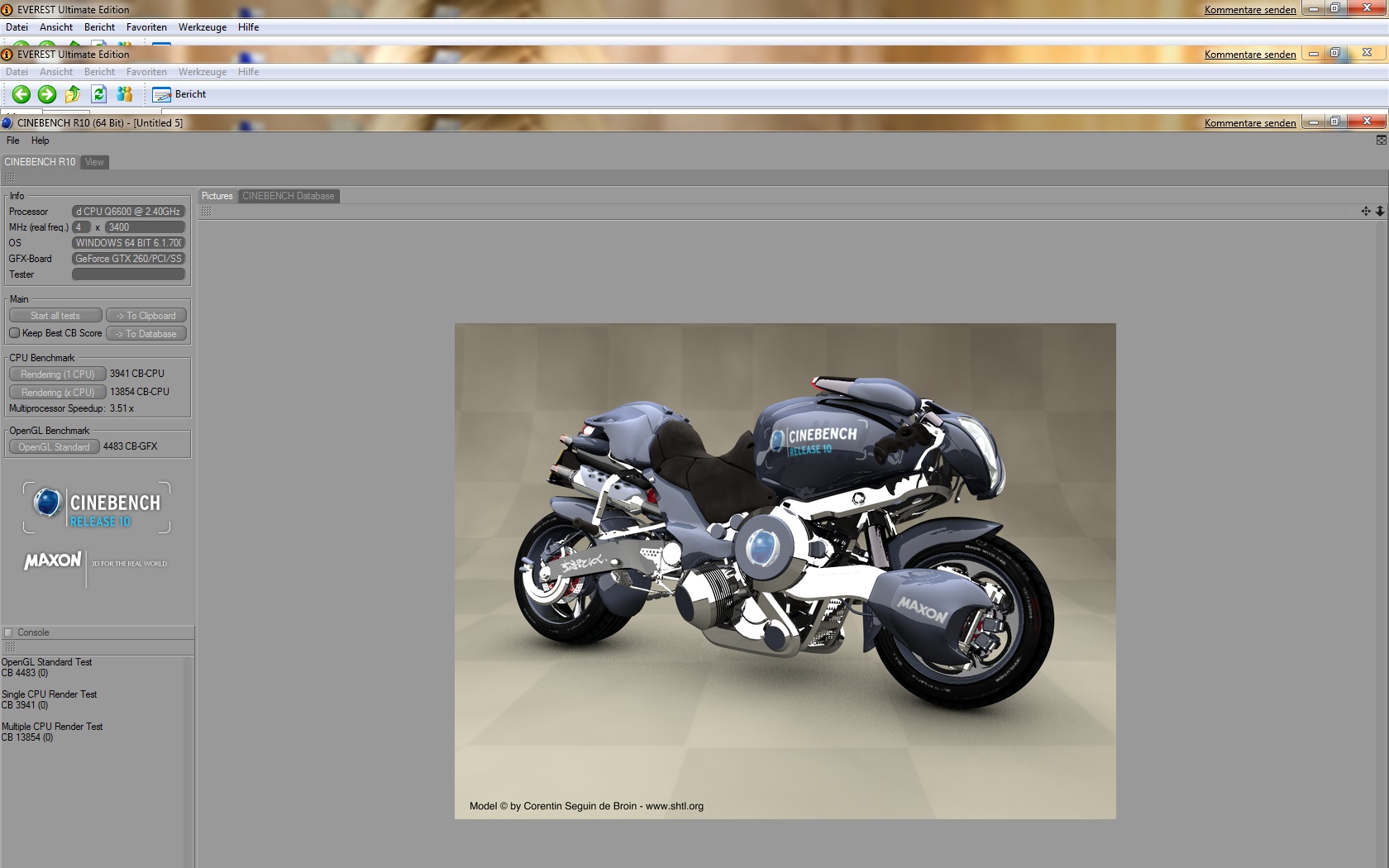Image resolution: width=1389 pixels, height=868 pixels.
Task: Click the Multiprocessor Speedup 3.51 x text
Action: point(71,408)
